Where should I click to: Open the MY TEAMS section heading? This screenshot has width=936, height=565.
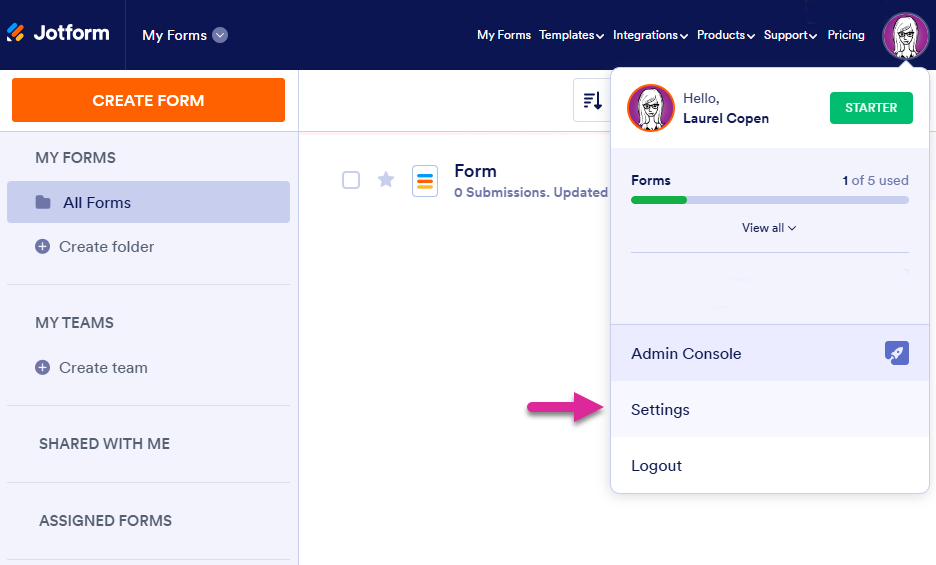click(75, 323)
